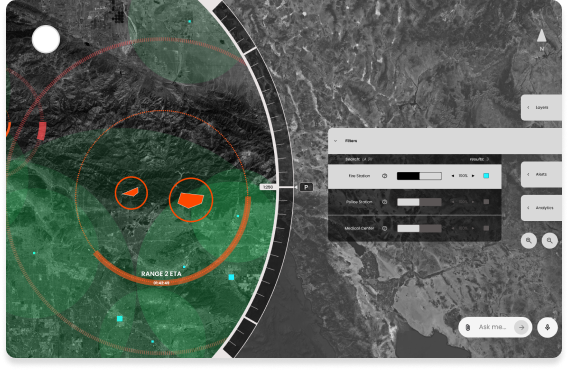Screen dimensions: 568x370
Task: Click the paperclip attachment icon in the chat bar
Action: point(468,327)
